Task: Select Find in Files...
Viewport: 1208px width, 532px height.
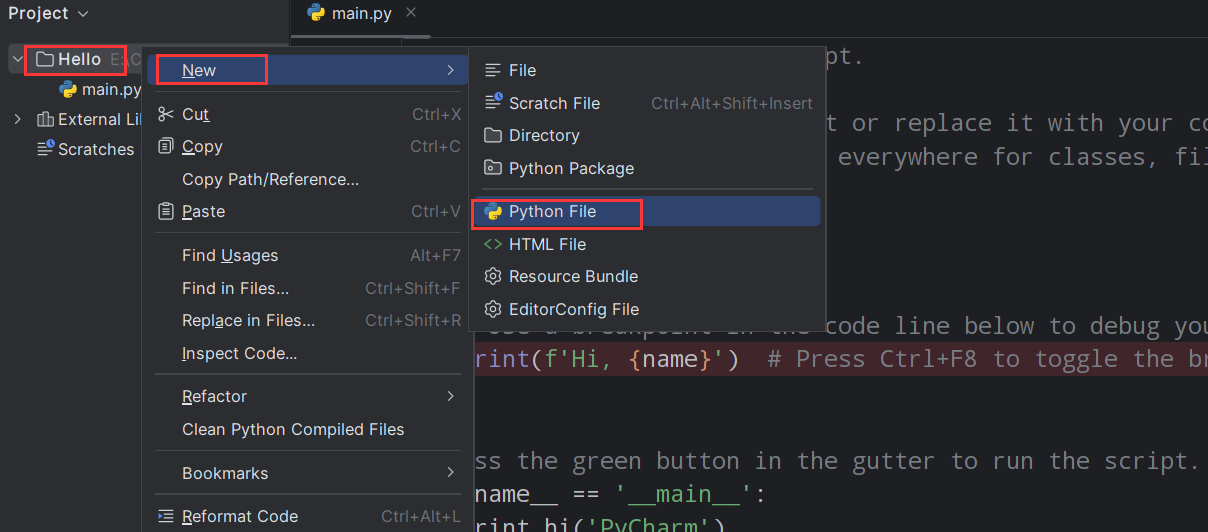Action: point(308,289)
